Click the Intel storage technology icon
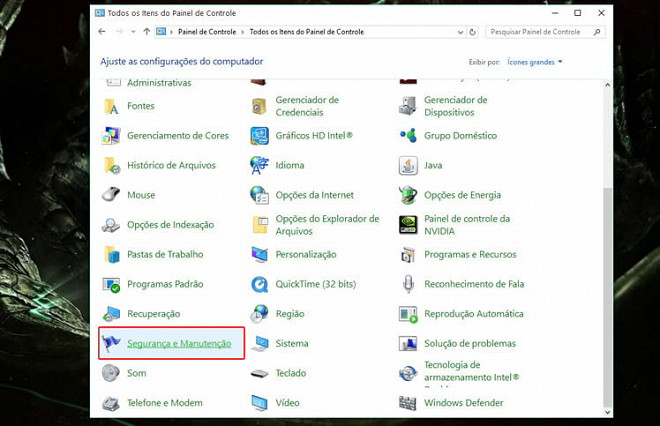660x426 pixels. 408,373
